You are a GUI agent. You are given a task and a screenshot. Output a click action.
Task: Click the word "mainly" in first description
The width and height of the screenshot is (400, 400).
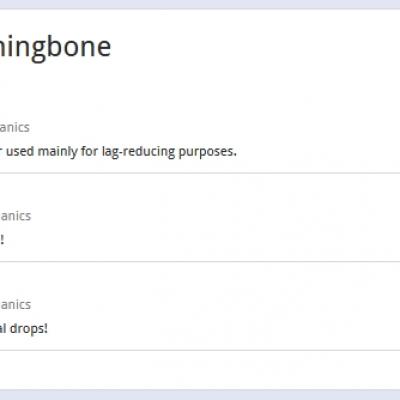tap(58, 152)
